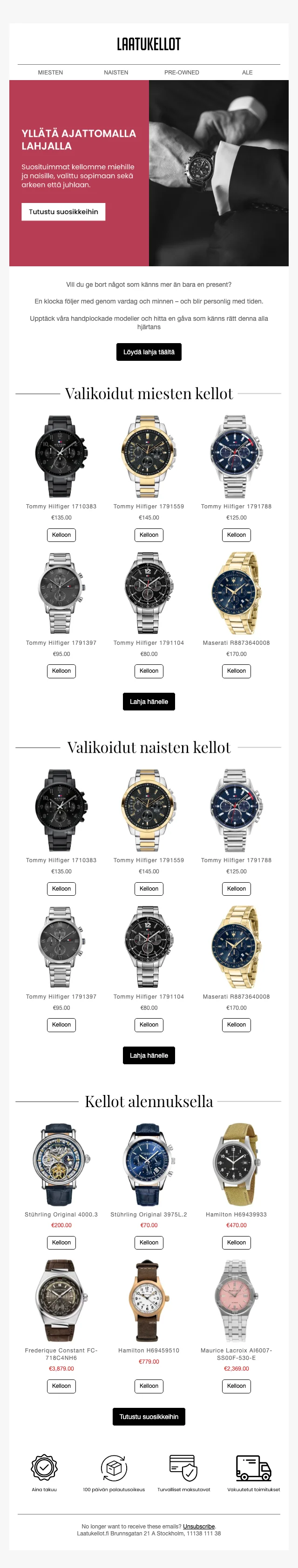Open the Stührling Original 4000.3 watch image
Viewport: 298px width, 1568px height.
tap(61, 1165)
